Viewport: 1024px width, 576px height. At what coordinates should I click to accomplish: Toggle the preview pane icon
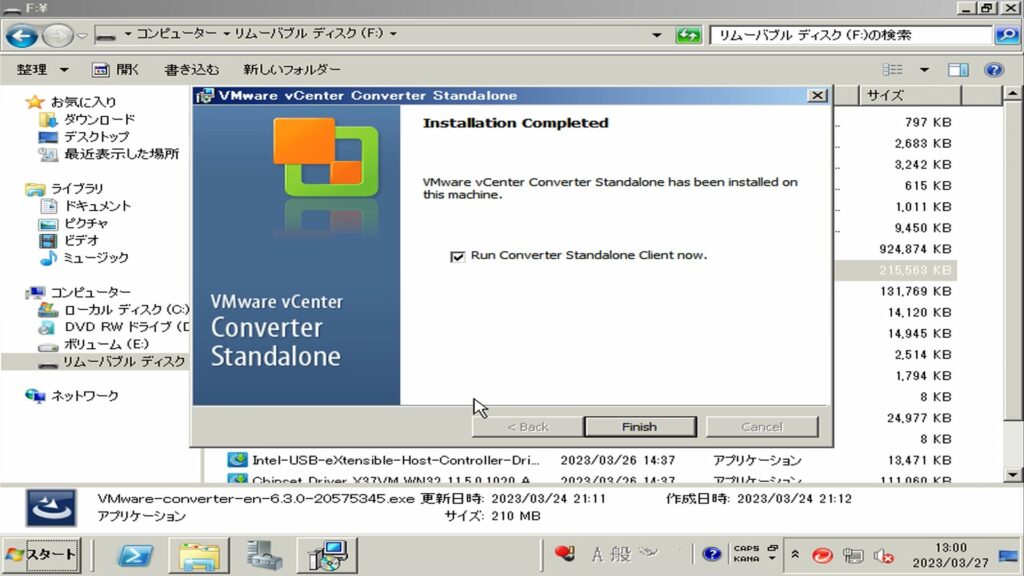click(x=958, y=69)
